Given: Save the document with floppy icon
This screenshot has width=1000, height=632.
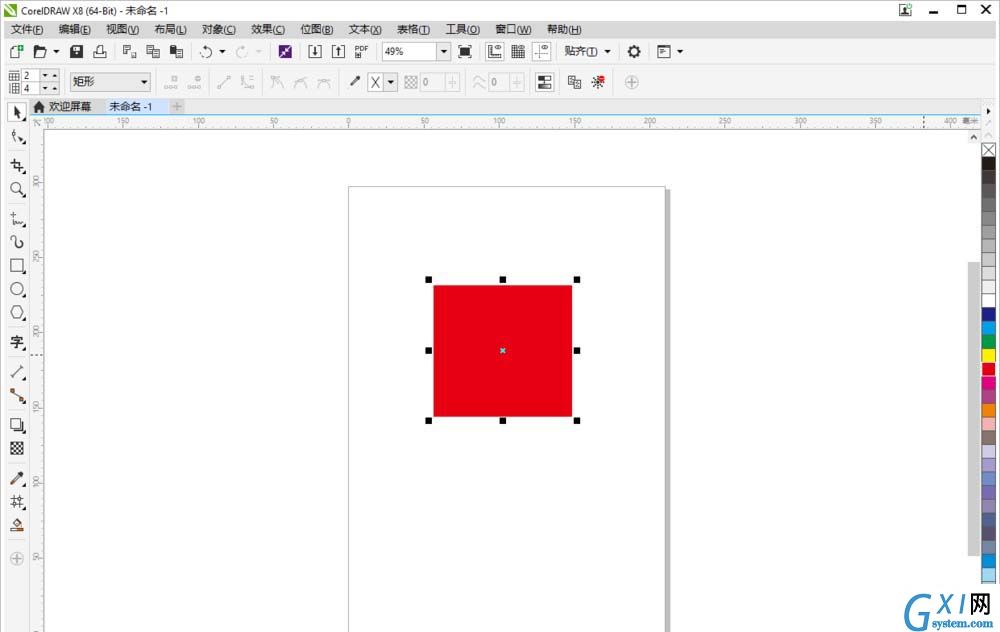Looking at the screenshot, I should tap(77, 52).
